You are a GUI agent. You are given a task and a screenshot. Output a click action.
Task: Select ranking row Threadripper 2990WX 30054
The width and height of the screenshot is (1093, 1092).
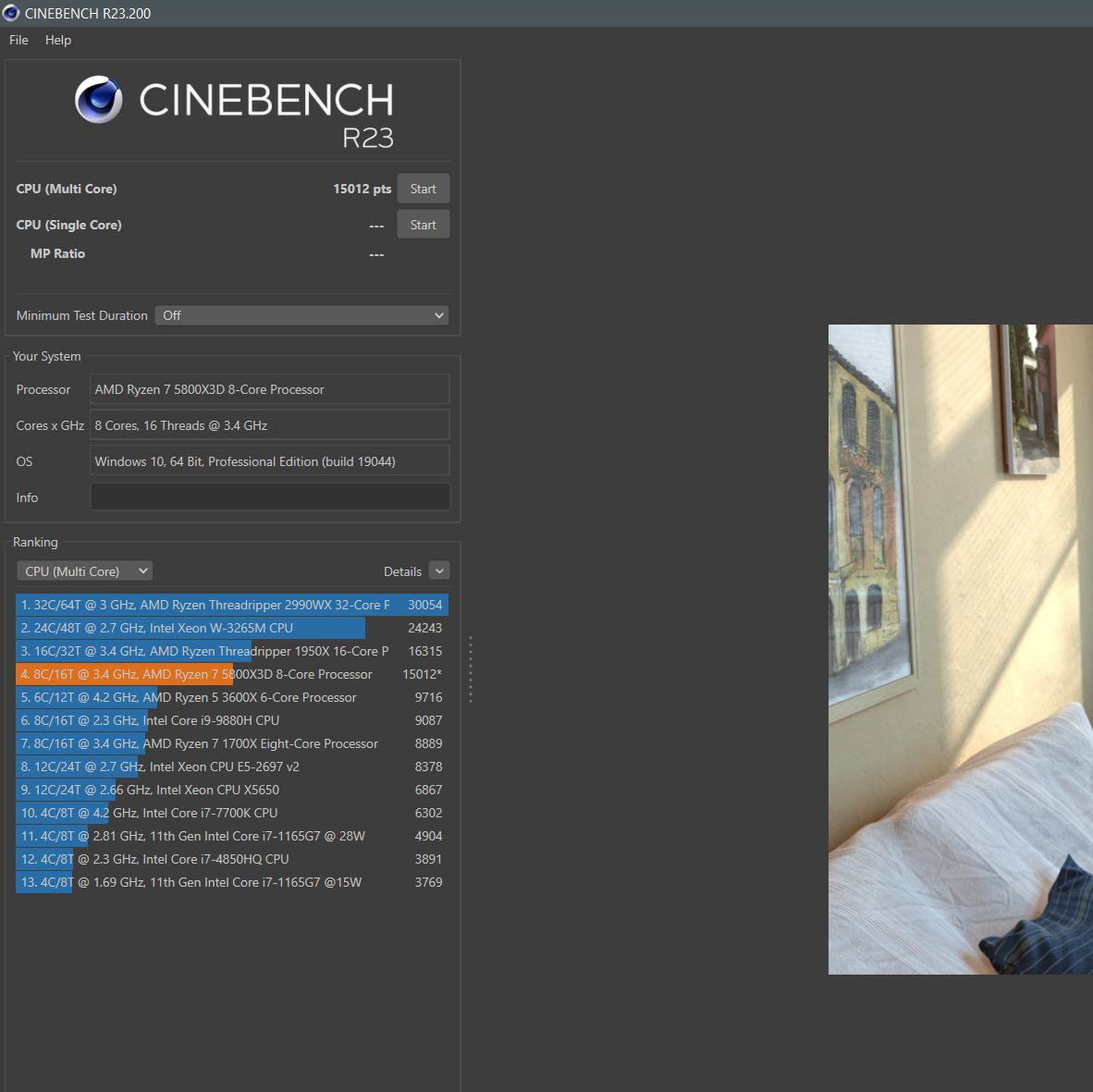tap(232, 605)
